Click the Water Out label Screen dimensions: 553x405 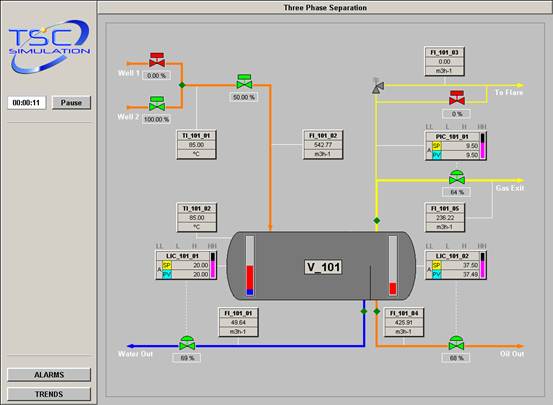(x=135, y=354)
